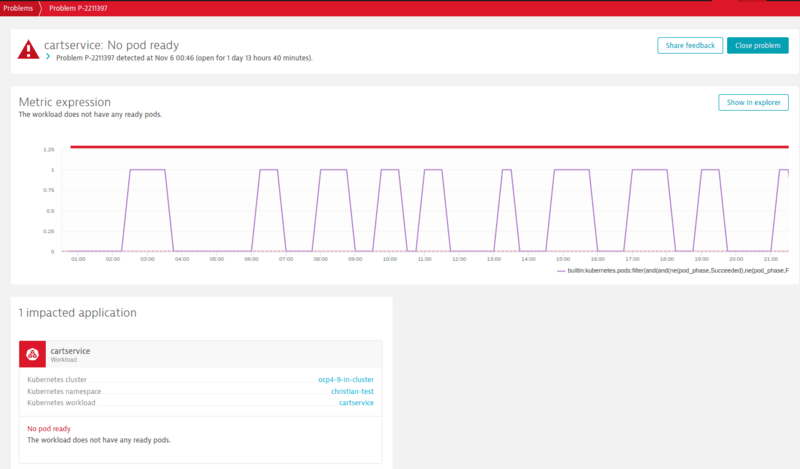
Task: Open the cartservice Kubernetes workload link
Action: coord(356,402)
